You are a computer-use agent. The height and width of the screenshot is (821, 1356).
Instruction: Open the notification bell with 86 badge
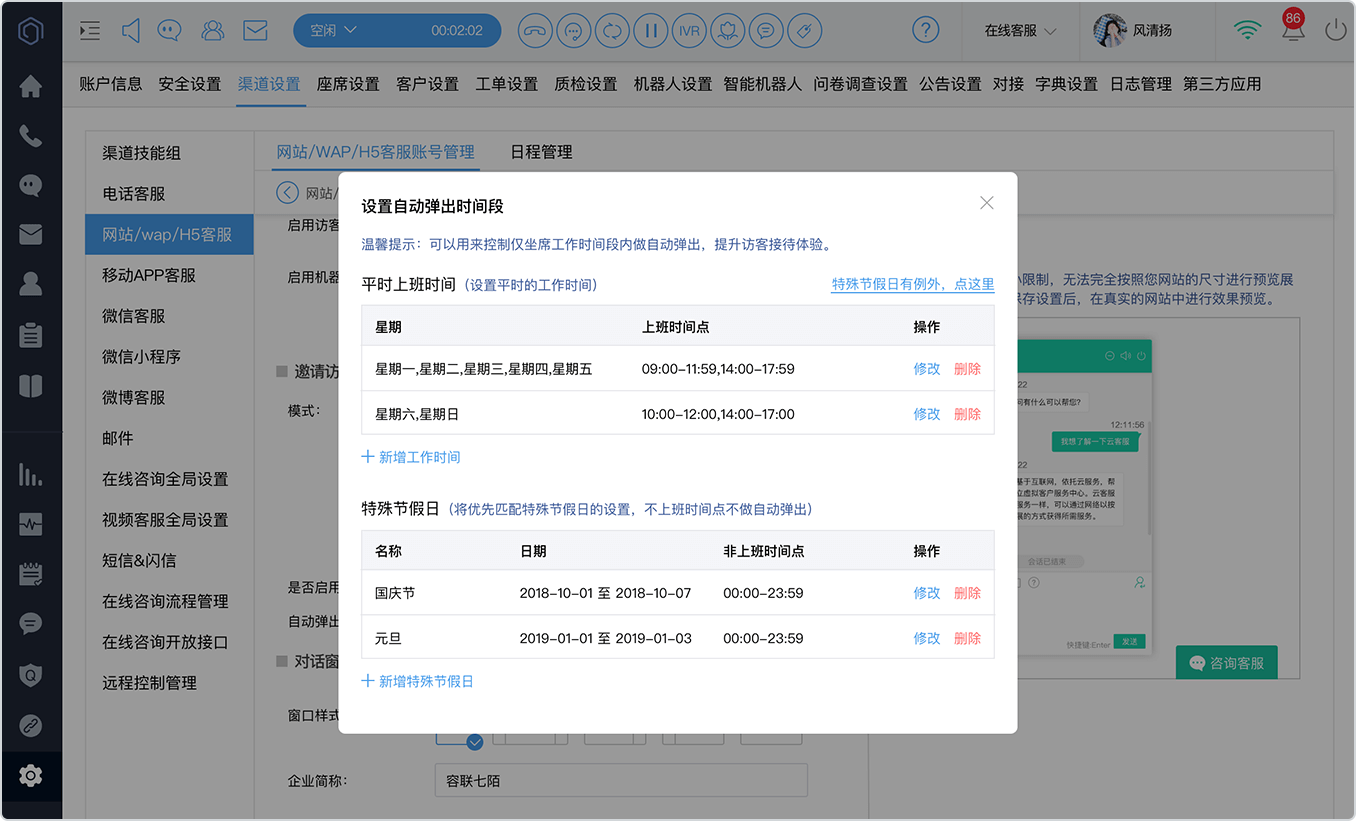point(1292,28)
